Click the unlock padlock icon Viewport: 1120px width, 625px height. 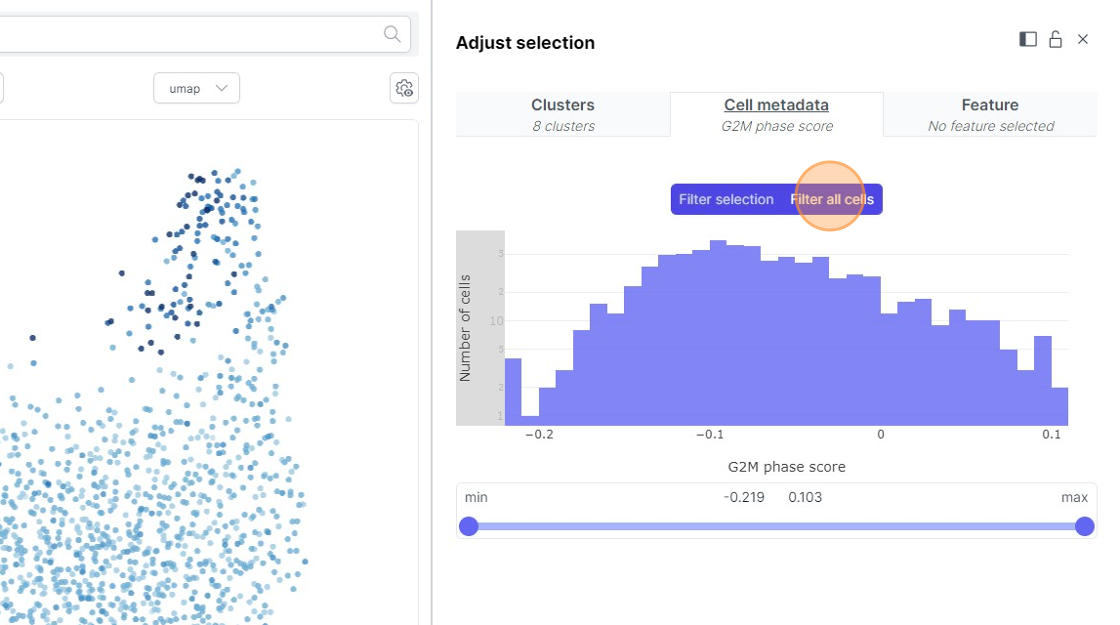point(1055,39)
